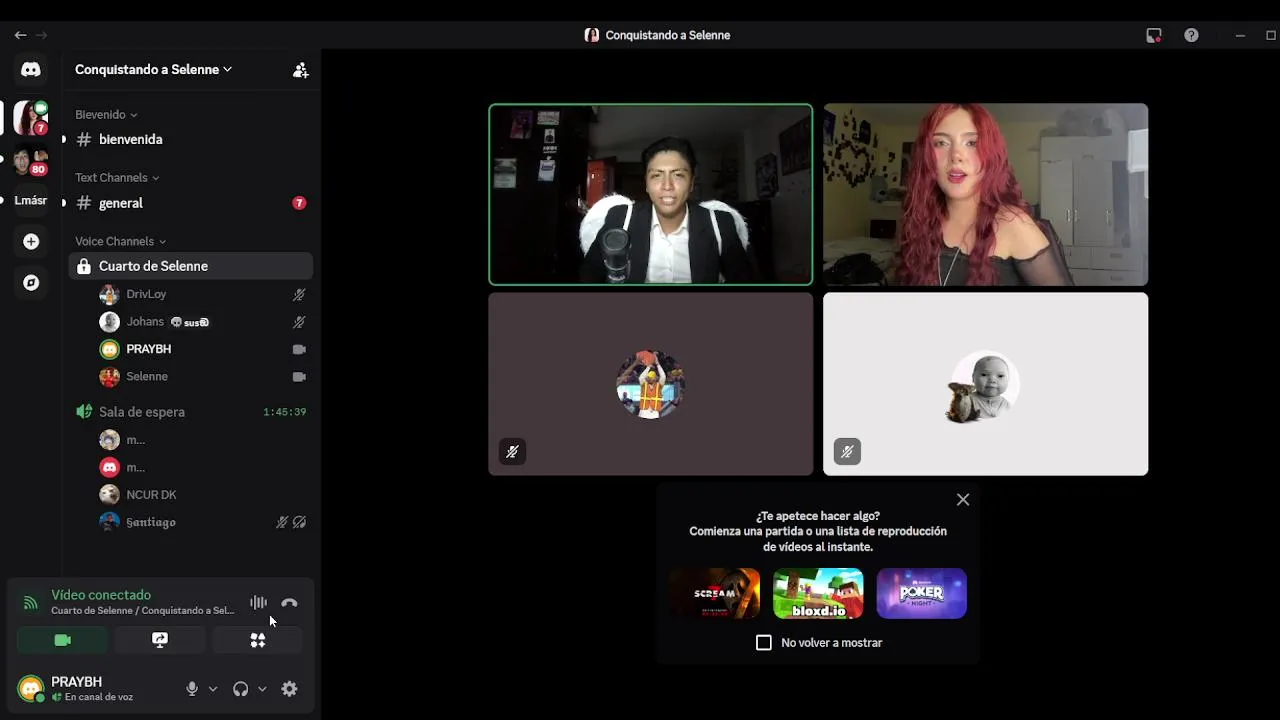Screen dimensions: 1280x720
Task: Join Sala de espera voice channel
Action: tap(190, 412)
